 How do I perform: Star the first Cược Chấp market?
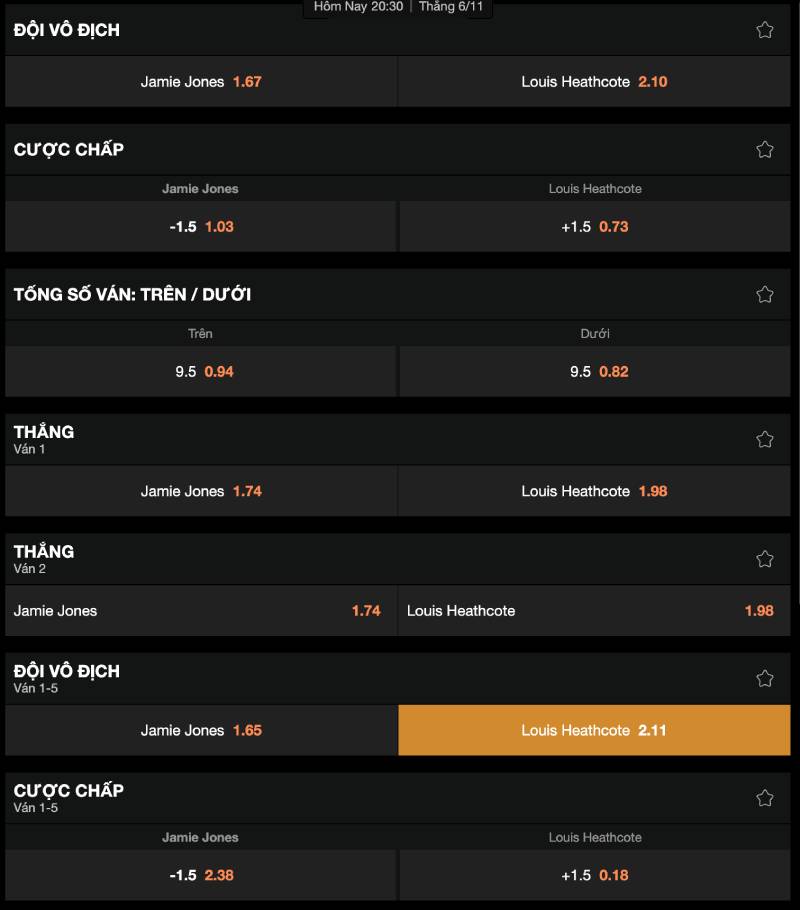tap(765, 149)
